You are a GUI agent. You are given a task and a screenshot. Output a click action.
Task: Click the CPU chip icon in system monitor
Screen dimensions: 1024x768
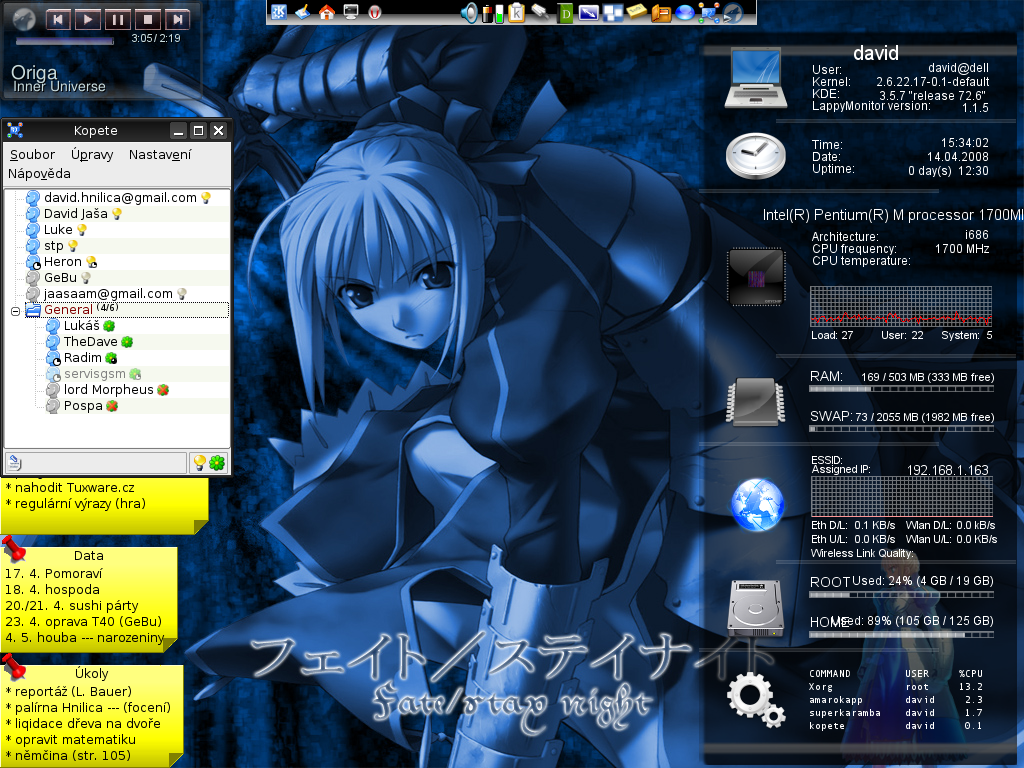pyautogui.click(x=756, y=276)
